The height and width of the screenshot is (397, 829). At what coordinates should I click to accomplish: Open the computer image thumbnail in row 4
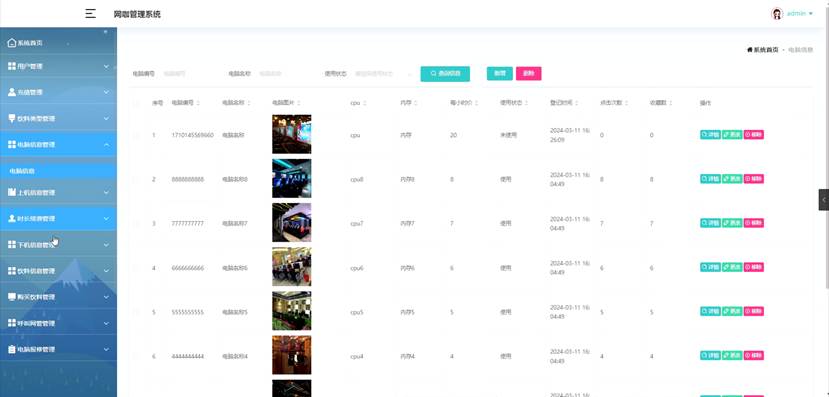[292, 267]
